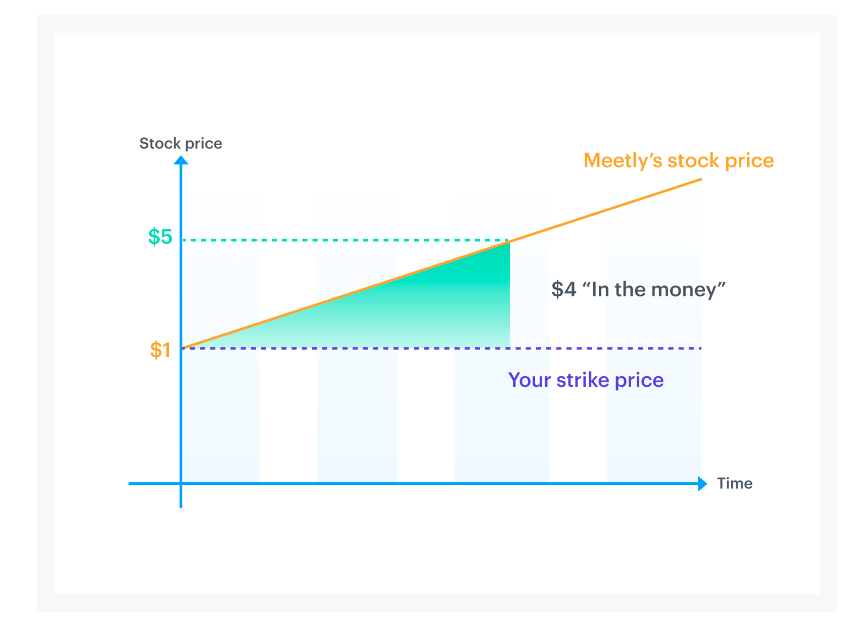Click the green dotted $5 line
867x631 pixels.
tap(340, 240)
